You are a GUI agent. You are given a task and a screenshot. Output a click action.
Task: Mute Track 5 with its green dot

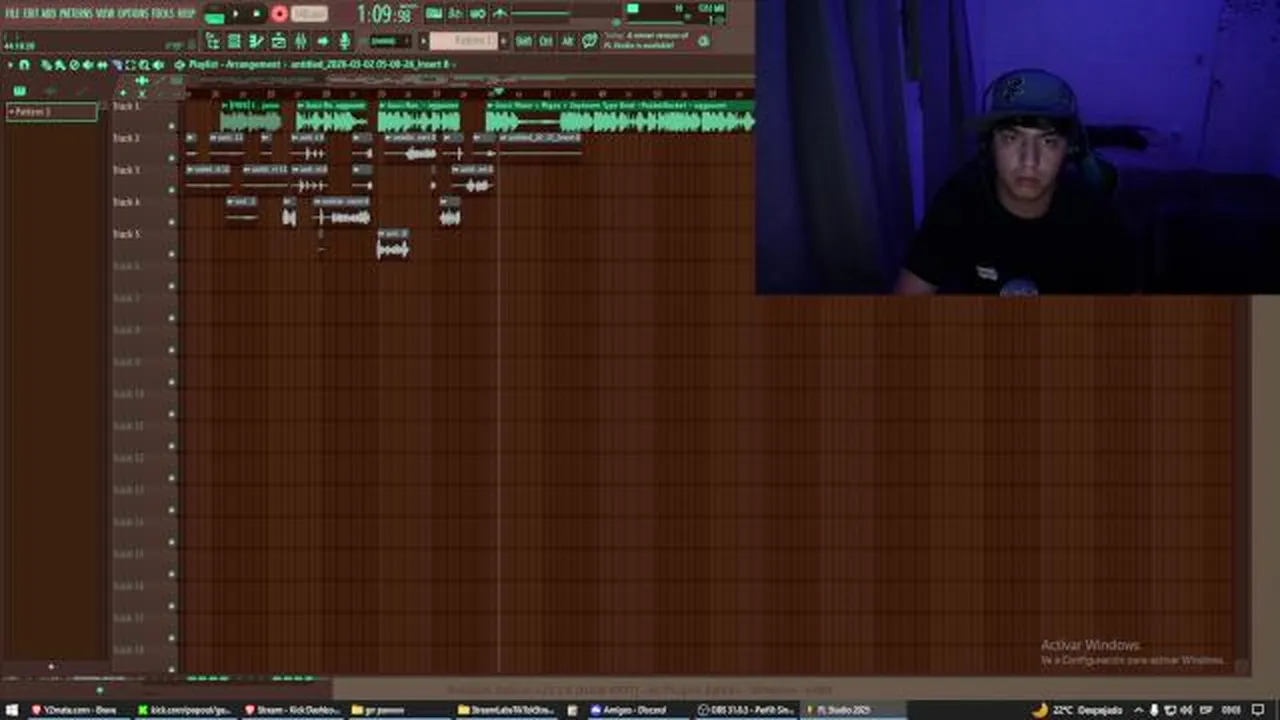[171, 254]
